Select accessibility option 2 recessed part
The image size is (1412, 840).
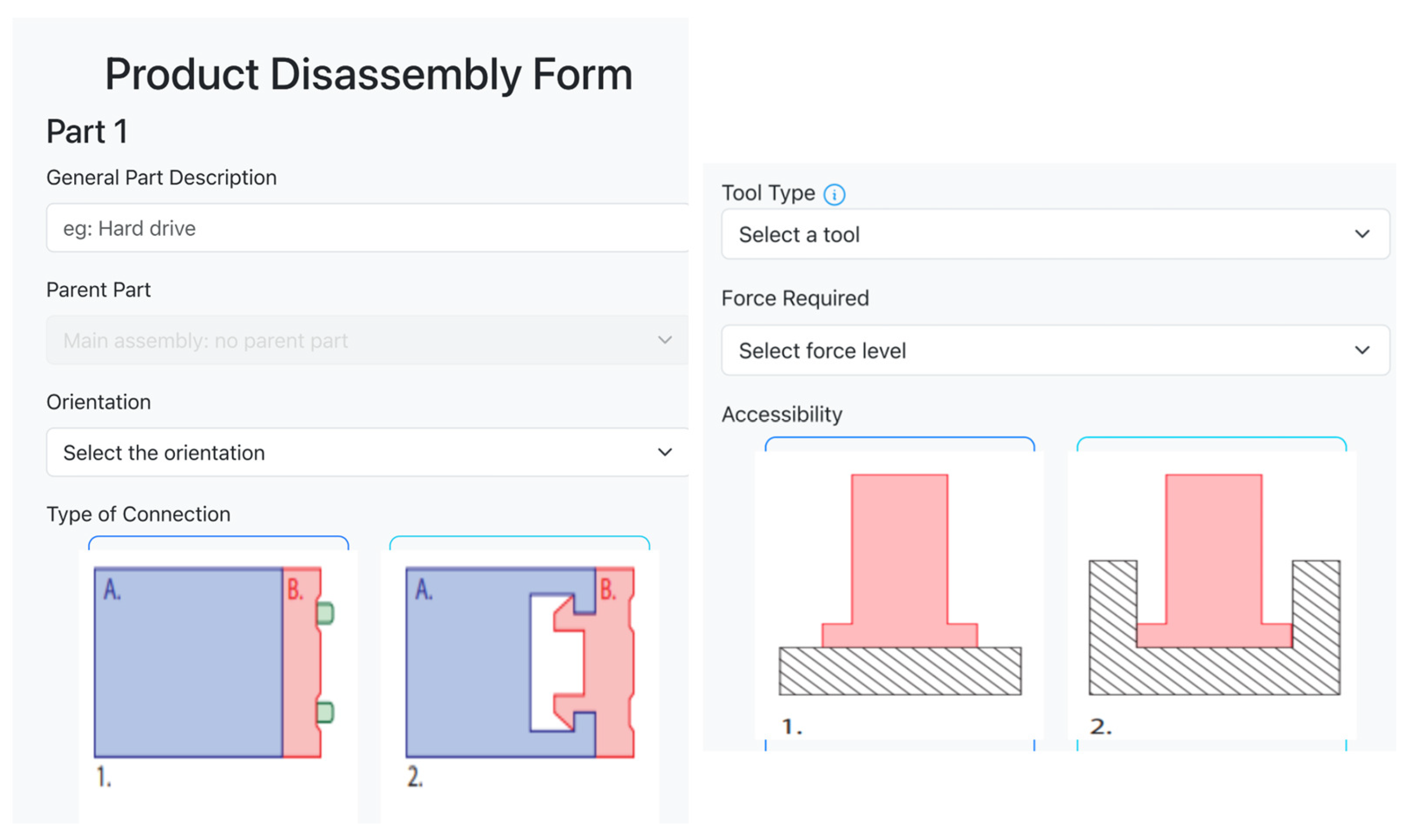1212,594
